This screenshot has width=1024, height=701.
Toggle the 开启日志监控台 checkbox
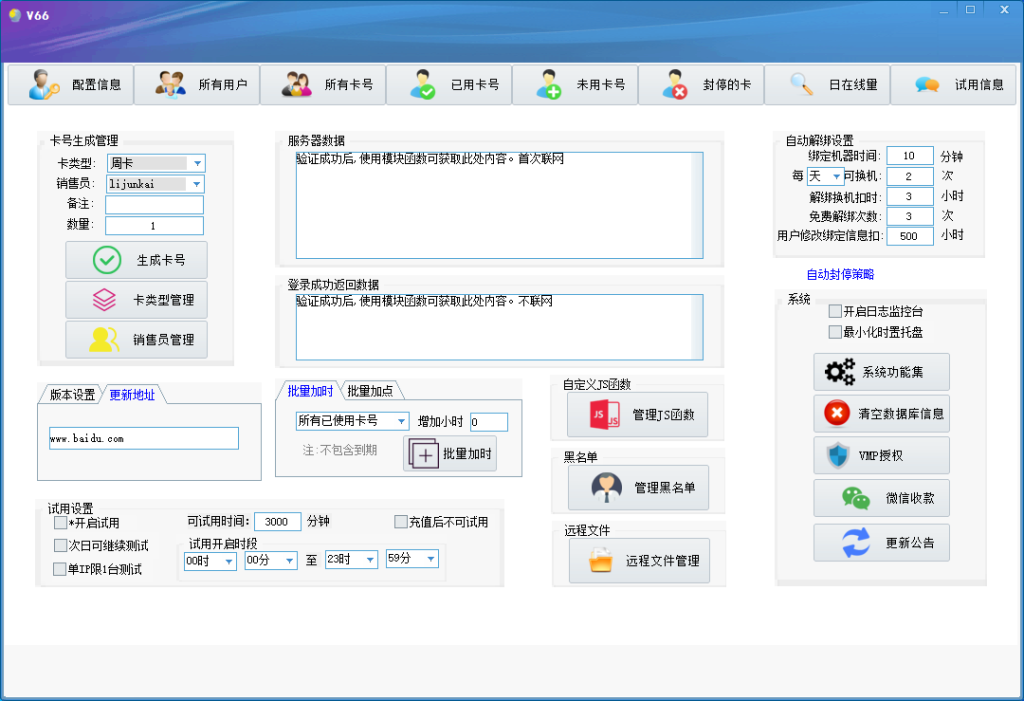pyautogui.click(x=835, y=312)
